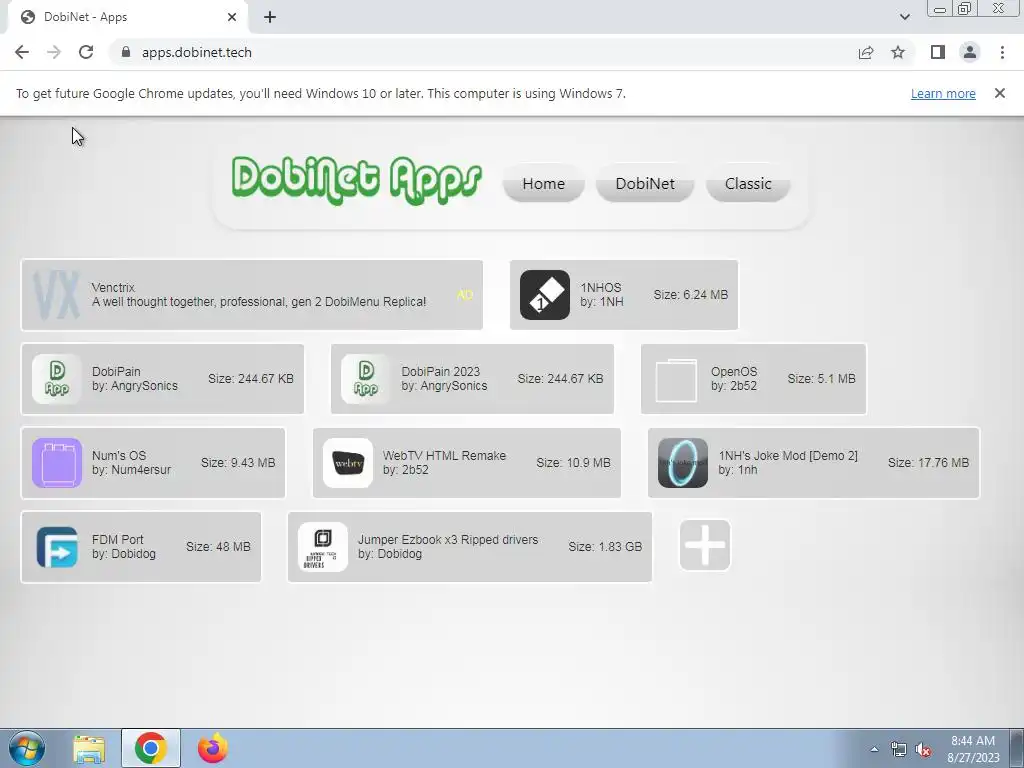Click the Chrome taskbar icon
The image size is (1024, 768).
click(x=151, y=748)
